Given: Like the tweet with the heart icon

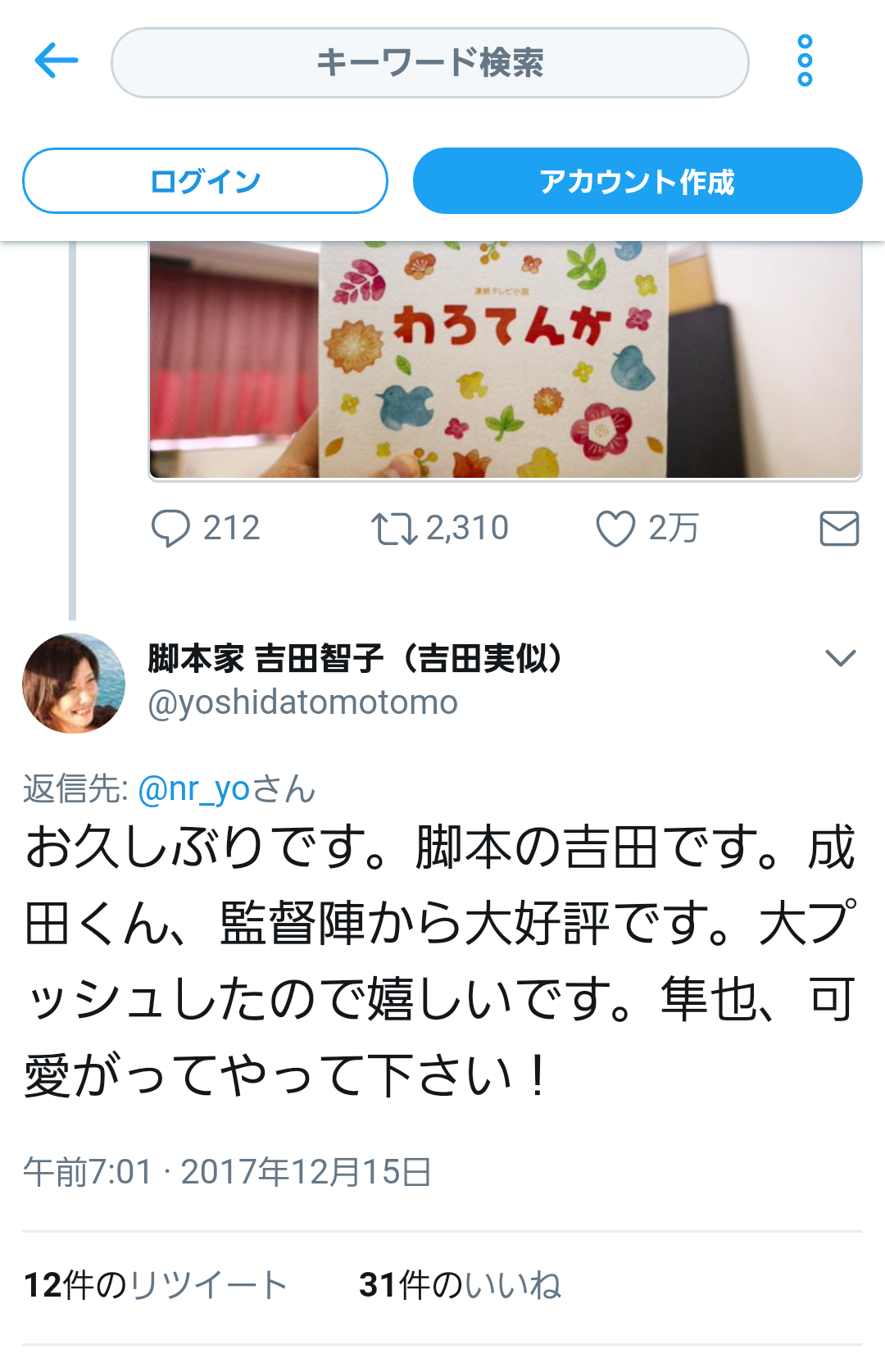Looking at the screenshot, I should point(615,528).
